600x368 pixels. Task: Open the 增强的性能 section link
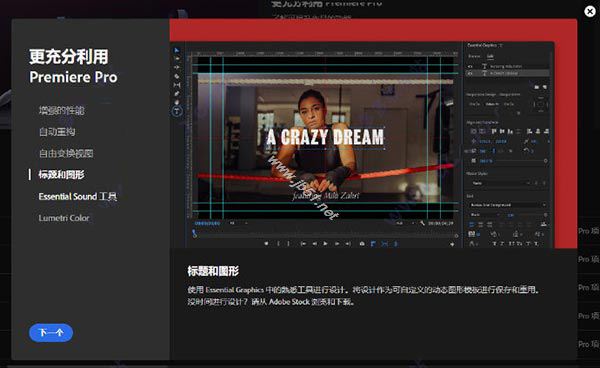tap(61, 111)
